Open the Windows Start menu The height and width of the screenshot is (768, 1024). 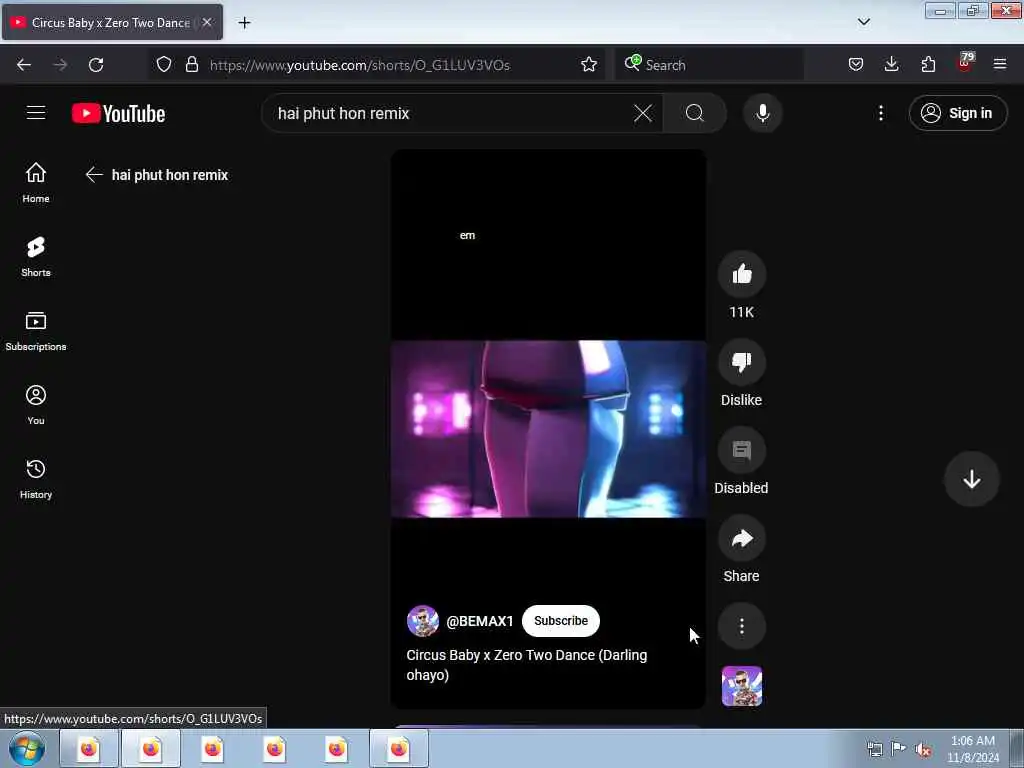27,749
